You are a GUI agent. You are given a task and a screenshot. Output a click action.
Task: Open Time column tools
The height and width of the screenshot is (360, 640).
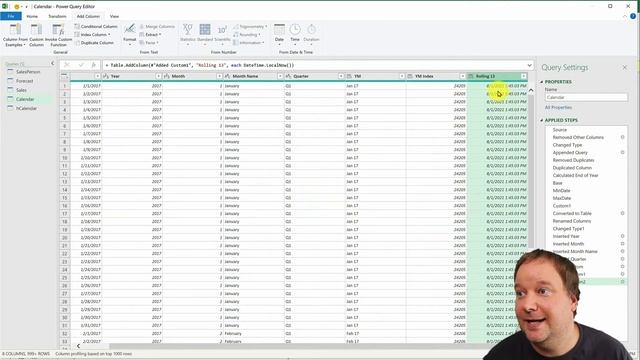(x=295, y=34)
